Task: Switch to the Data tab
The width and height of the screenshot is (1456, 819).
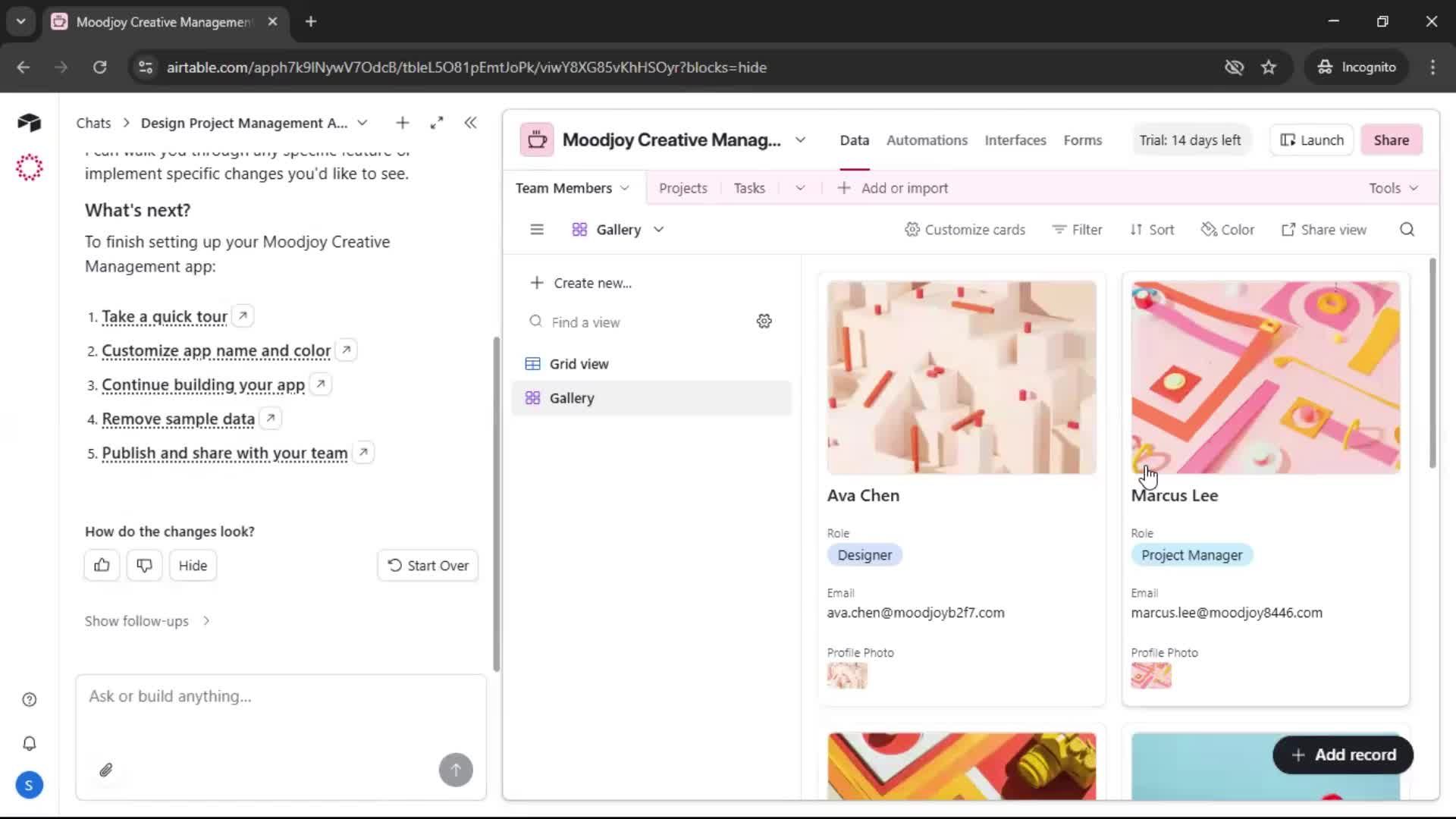Action: pos(854,140)
